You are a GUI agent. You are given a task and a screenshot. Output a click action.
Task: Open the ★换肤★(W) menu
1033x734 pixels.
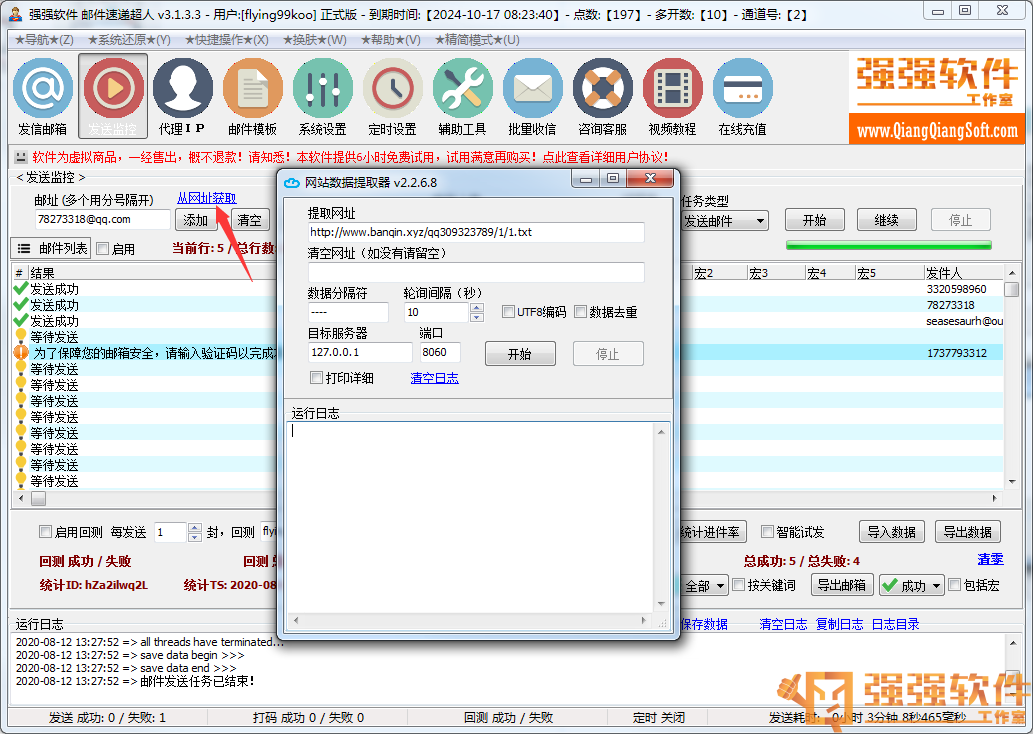coord(315,40)
